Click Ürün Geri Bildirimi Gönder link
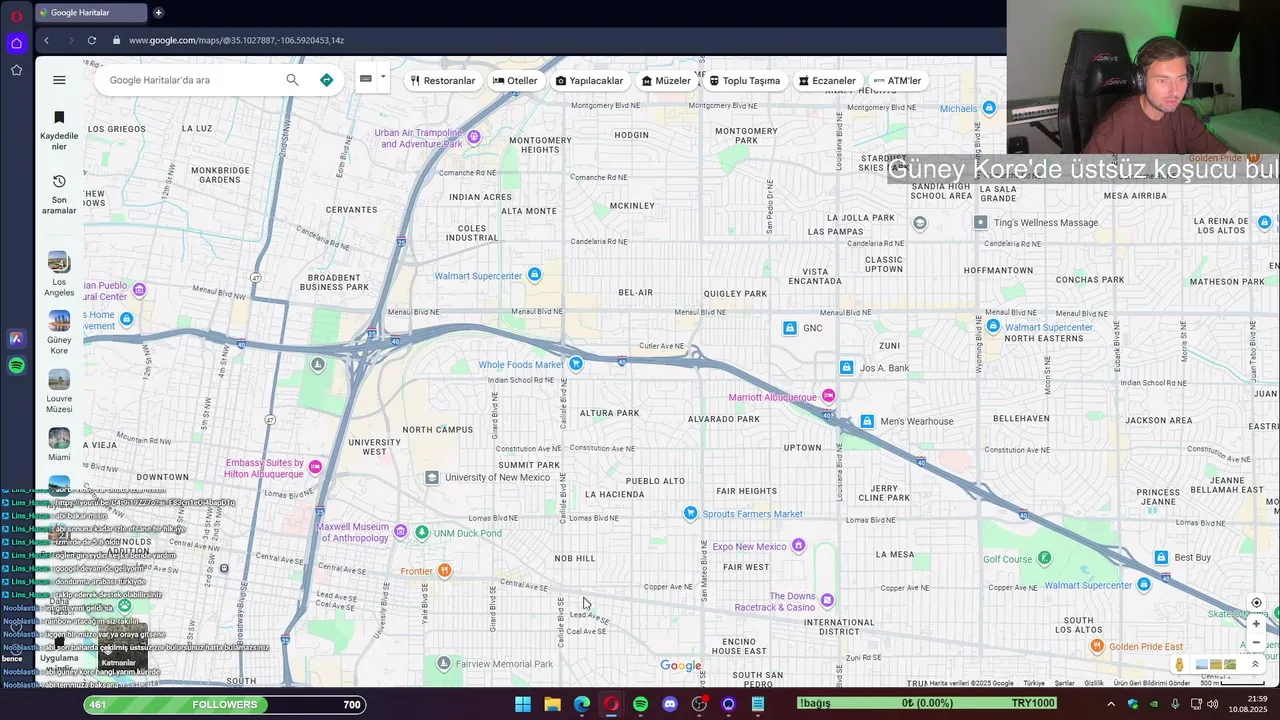1280x720 pixels. [x=1152, y=683]
